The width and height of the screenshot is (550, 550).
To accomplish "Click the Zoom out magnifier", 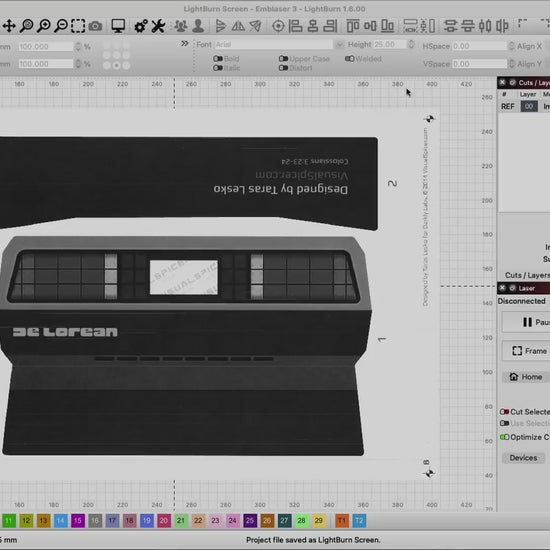I will pyautogui.click(x=61, y=26).
